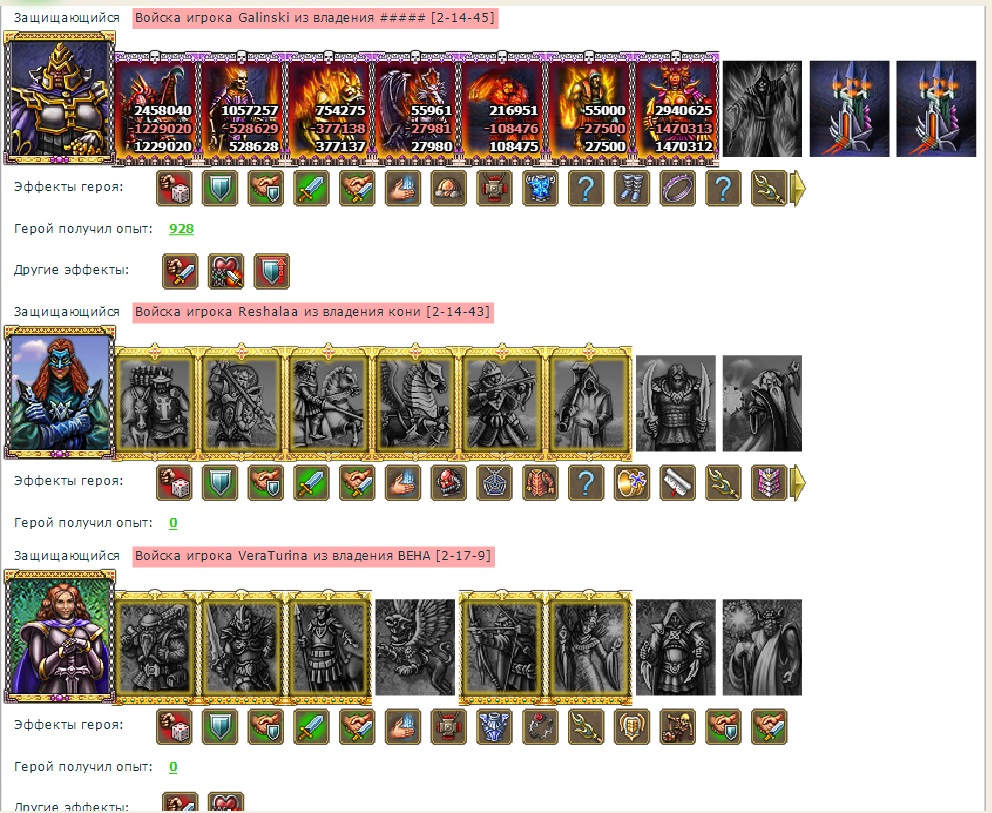
Task: Click the skeleton icon in VeraTurina's hero effects
Action: coord(678,726)
